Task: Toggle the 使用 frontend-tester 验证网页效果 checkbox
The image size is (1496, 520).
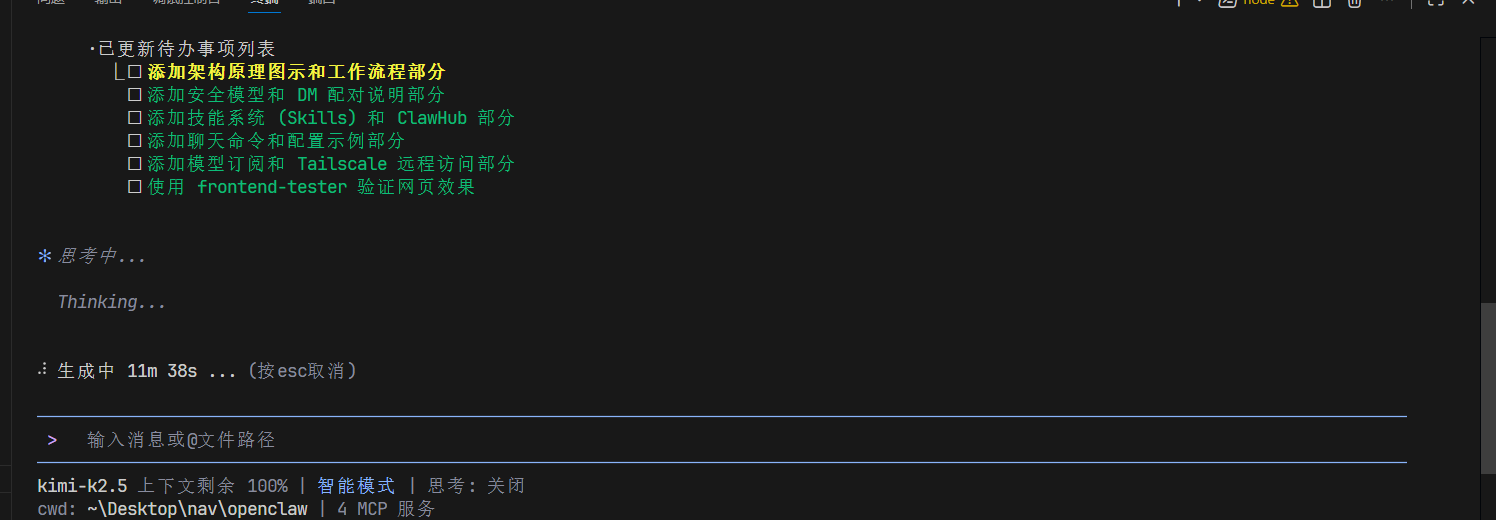Action: [x=134, y=187]
